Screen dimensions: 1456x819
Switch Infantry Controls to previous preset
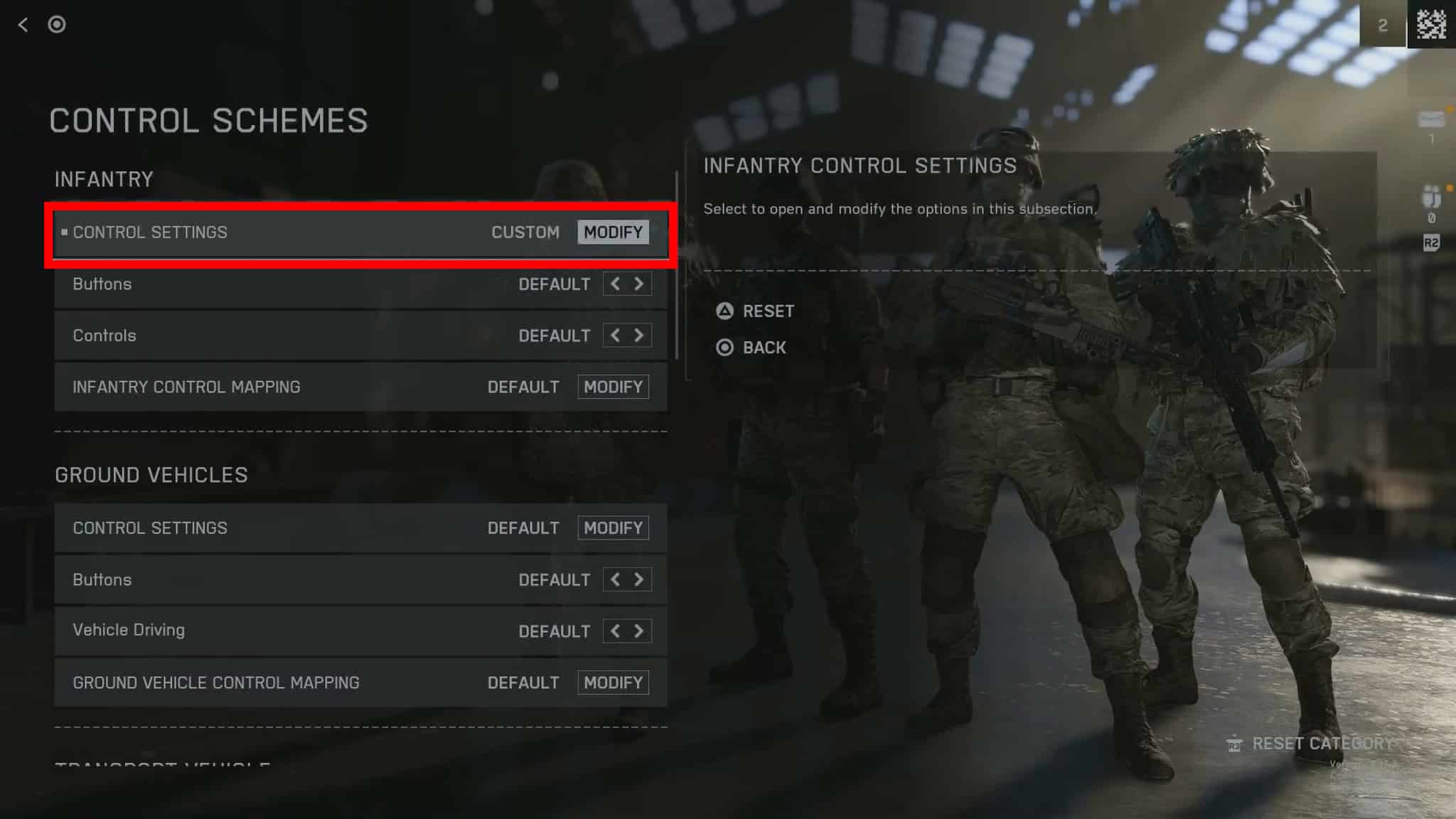[x=615, y=335]
